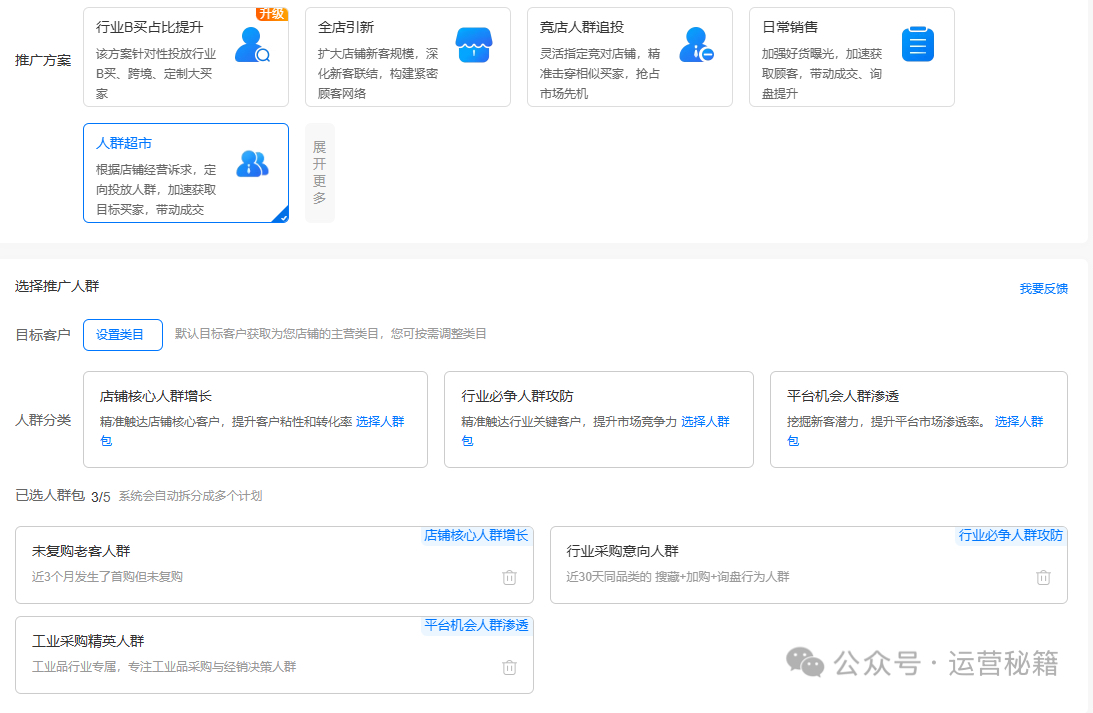
Task: Click the 日常销售 clipboard icon
Action: tap(917, 44)
